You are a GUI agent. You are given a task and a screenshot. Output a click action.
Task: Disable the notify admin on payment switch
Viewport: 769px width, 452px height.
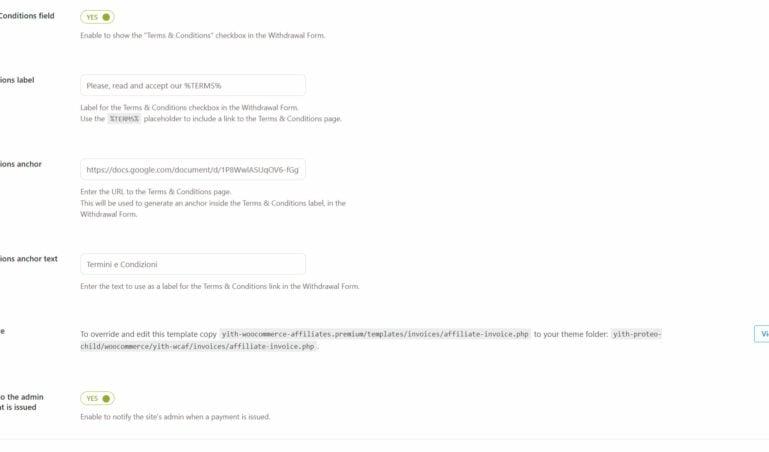[97, 399]
